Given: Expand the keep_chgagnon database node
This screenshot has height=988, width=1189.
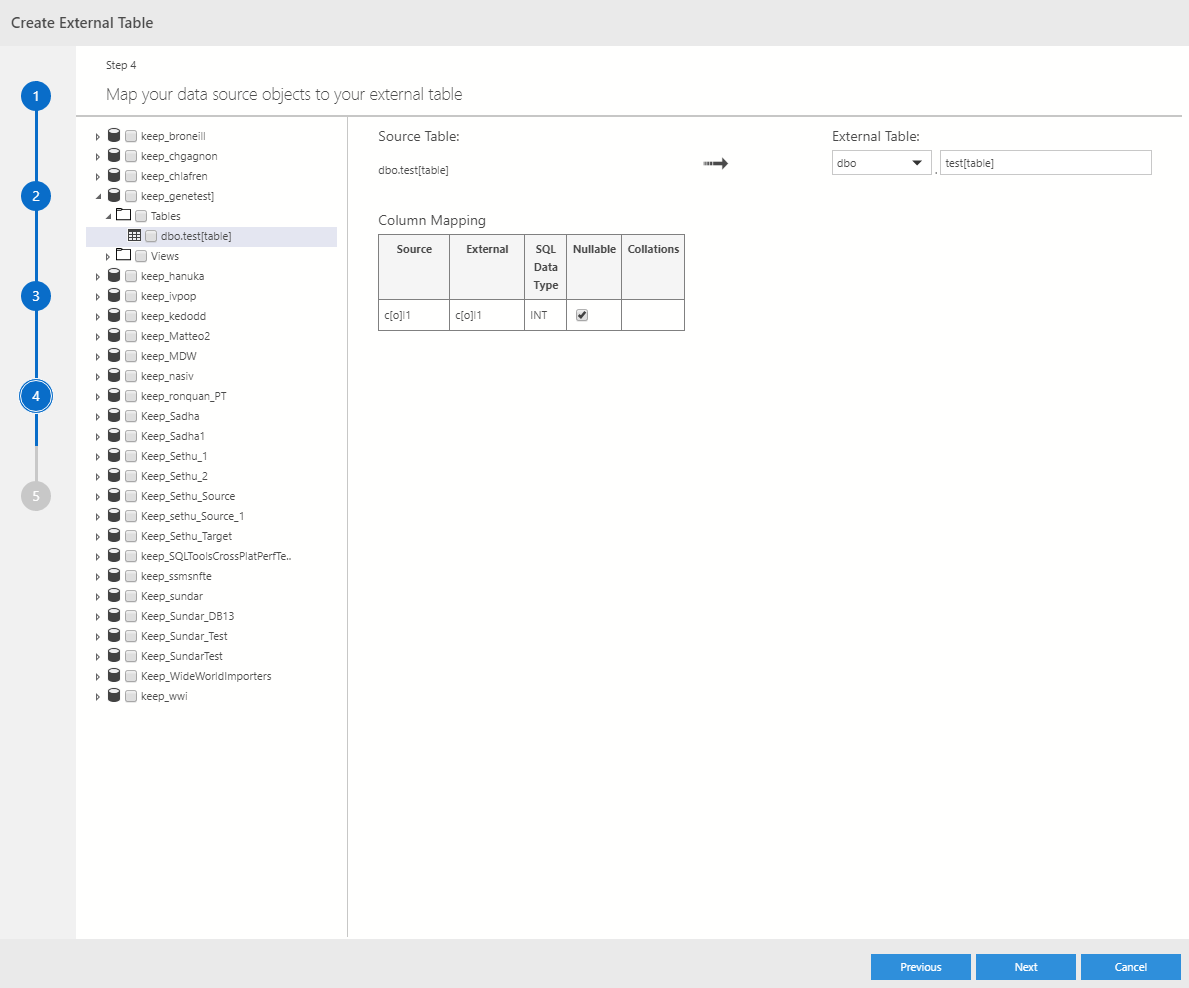Looking at the screenshot, I should click(98, 156).
